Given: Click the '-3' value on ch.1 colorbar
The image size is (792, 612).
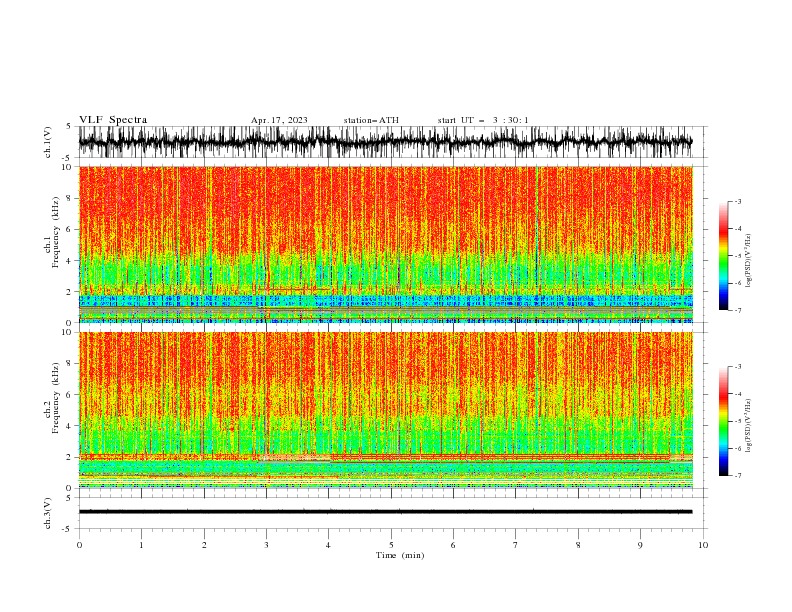Looking at the screenshot, I should click(x=737, y=201).
